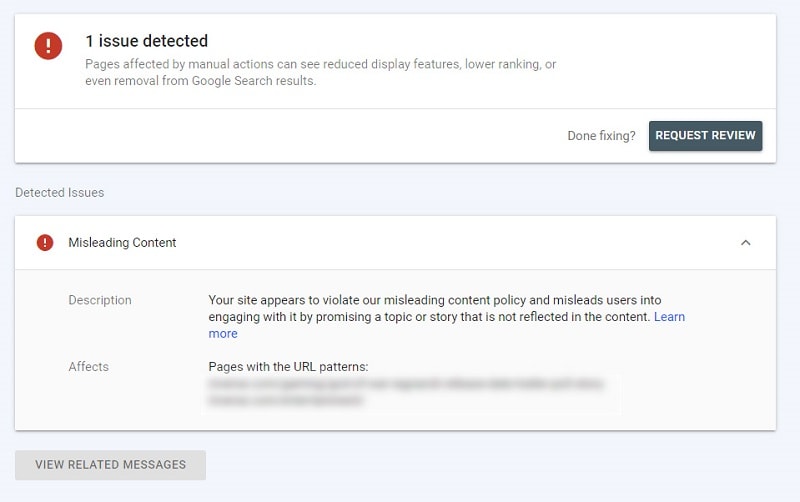This screenshot has width=800, height=502.
Task: Open VIEW RELATED MESSAGES
Action: tap(110, 465)
